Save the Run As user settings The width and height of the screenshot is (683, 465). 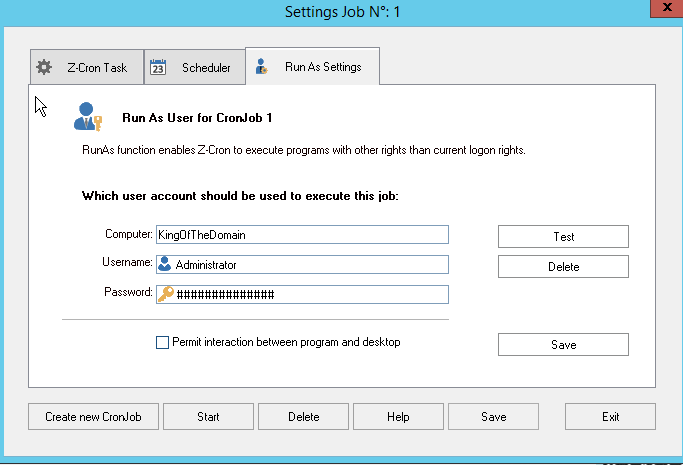coord(563,344)
